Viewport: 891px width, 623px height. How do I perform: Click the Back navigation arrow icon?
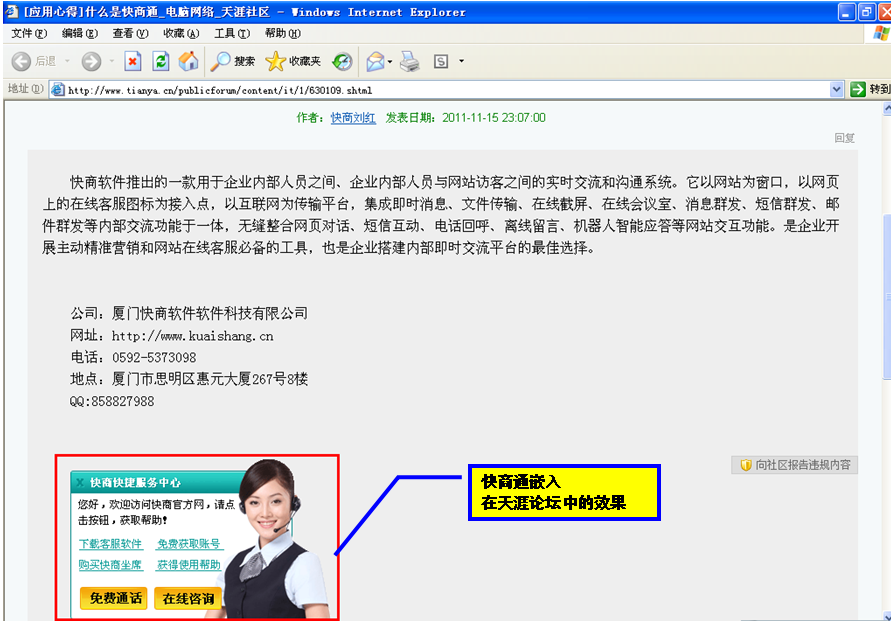pyautogui.click(x=21, y=62)
